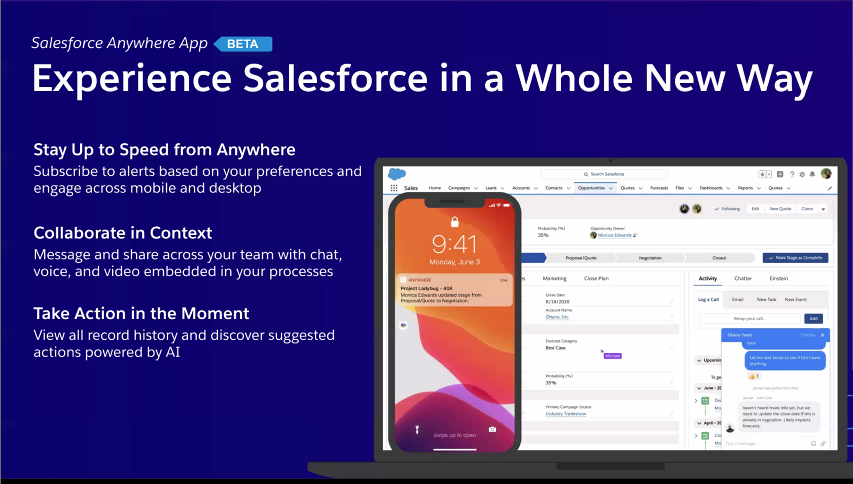853x484 pixels.
Task: Open the Monica Edwards owner link
Action: [x=615, y=235]
